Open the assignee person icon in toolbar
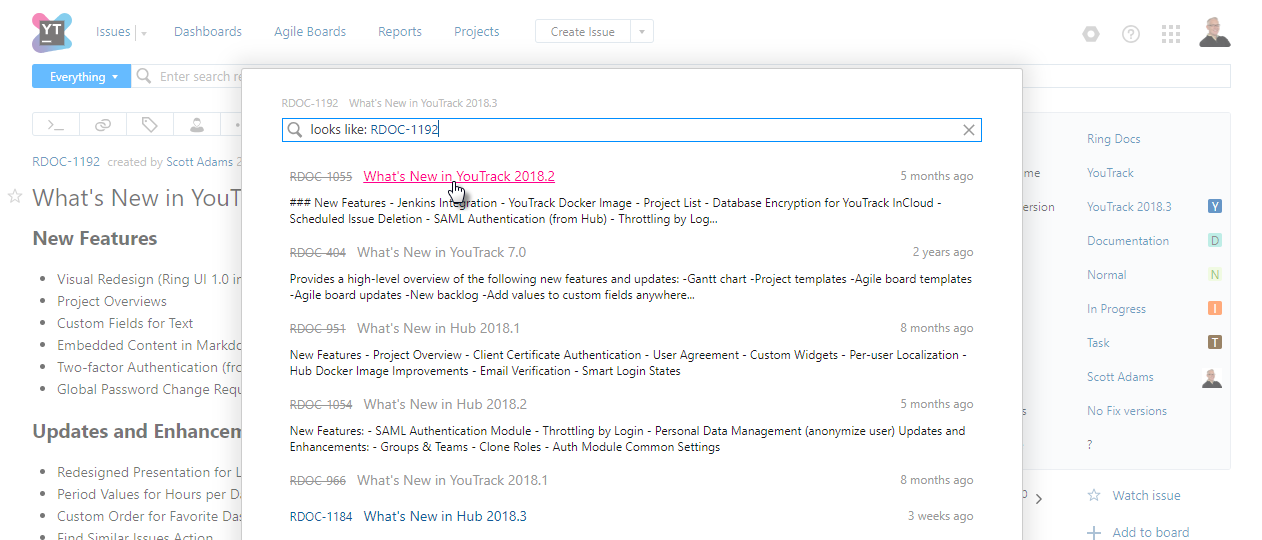Viewport: 1262px width, 540px height. tap(196, 125)
